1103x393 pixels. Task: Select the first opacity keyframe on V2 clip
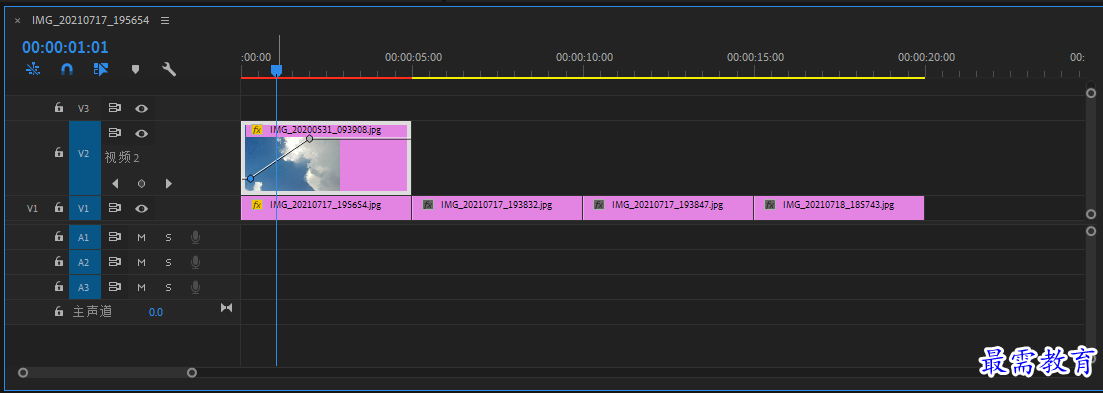click(250, 179)
